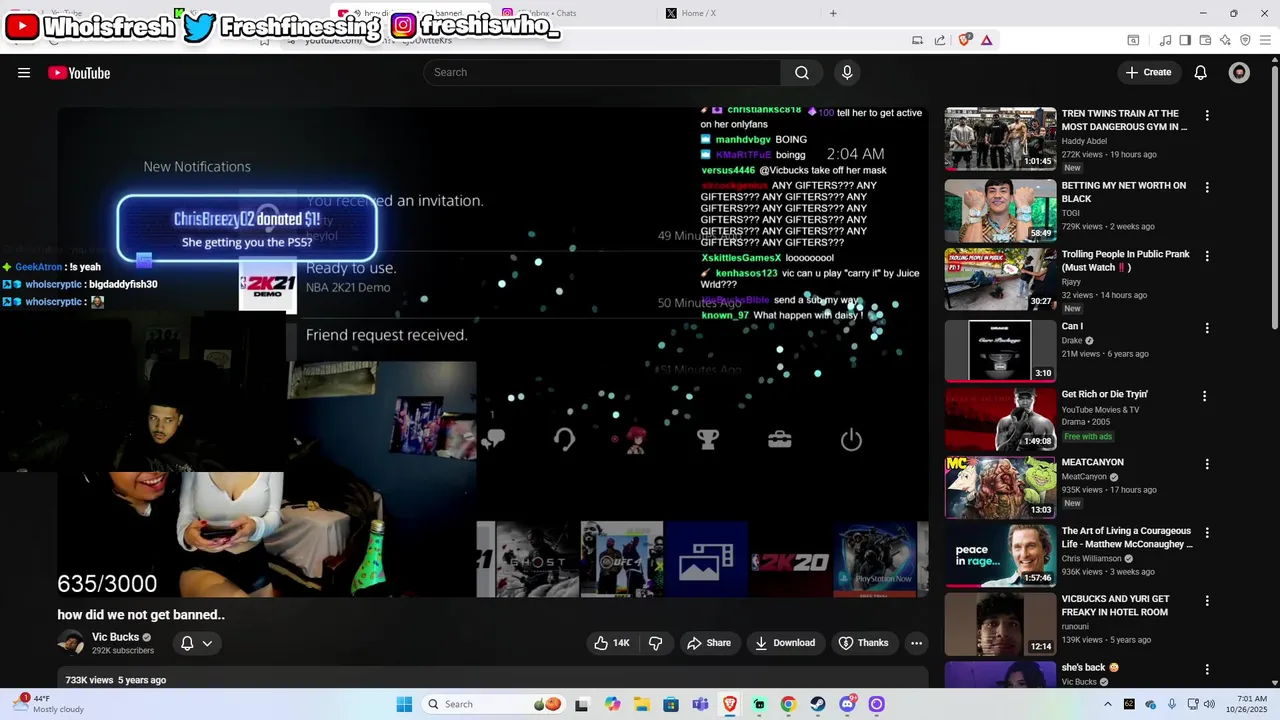Open options for TREN TWINS video
The image size is (1280, 720).
coord(1207,115)
